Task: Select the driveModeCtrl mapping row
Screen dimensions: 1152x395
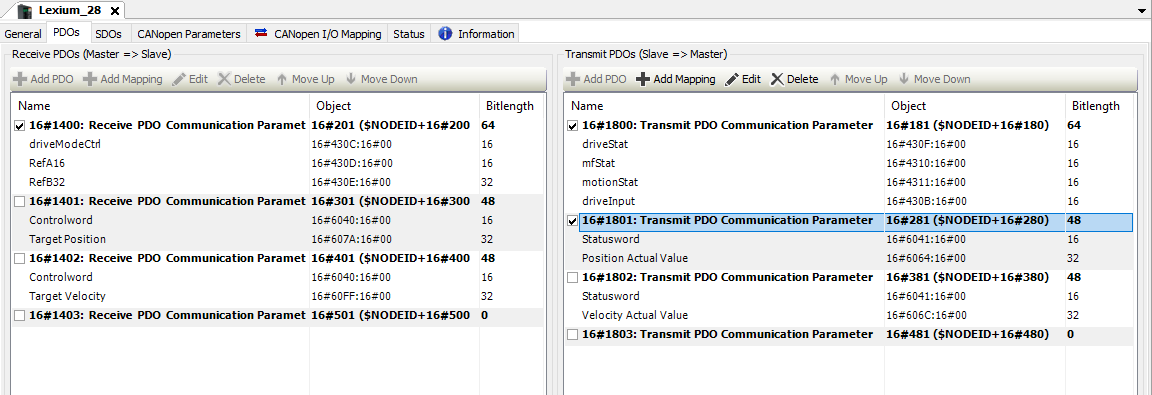Action: point(279,145)
